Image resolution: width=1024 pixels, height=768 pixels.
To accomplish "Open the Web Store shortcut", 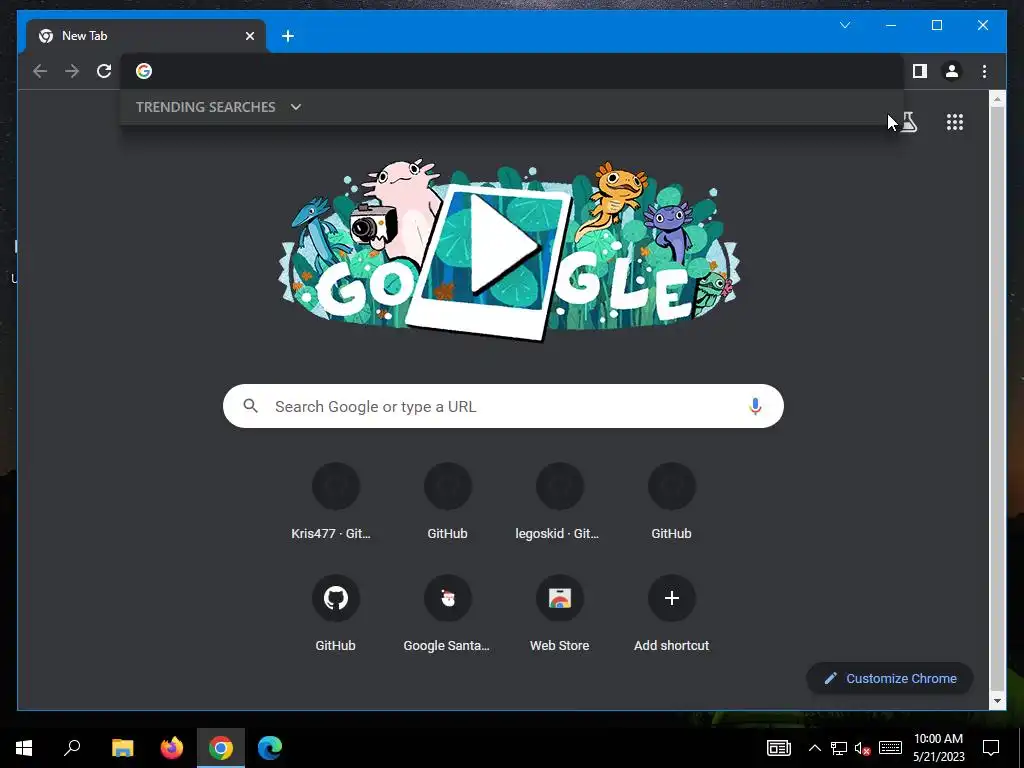I will [559, 613].
